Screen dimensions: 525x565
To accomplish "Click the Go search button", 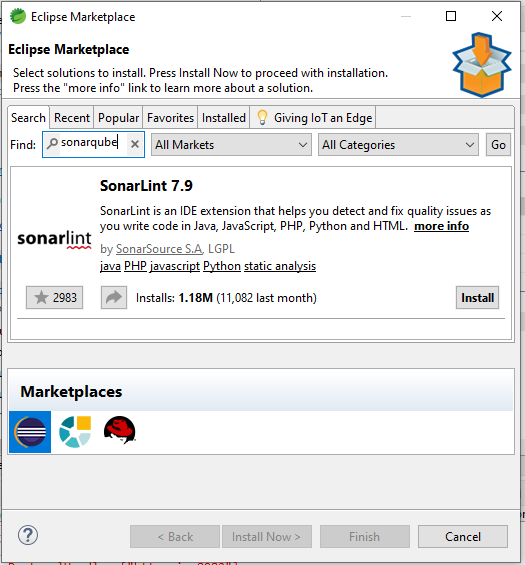I will tap(498, 144).
